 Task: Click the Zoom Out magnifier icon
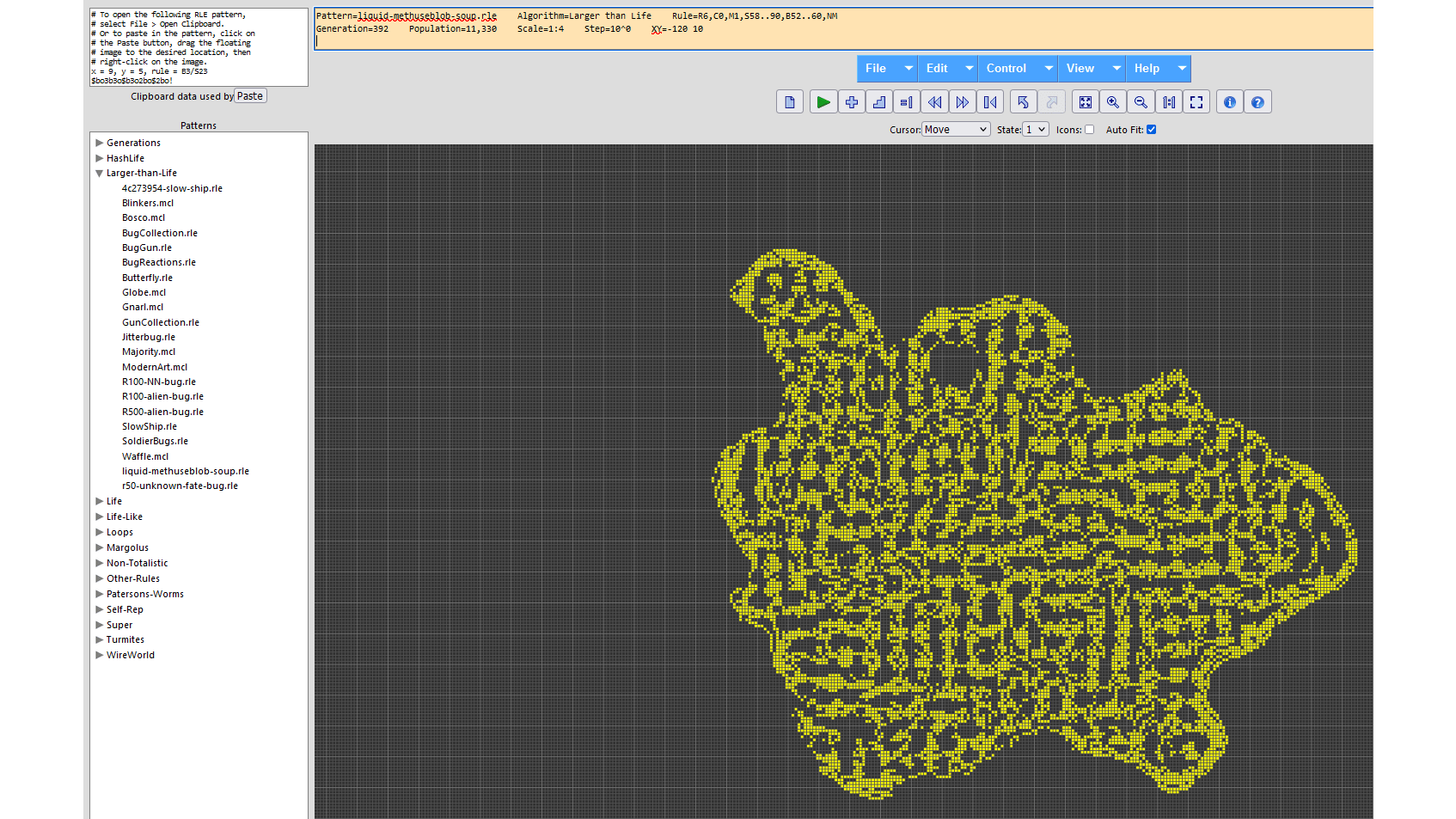pos(1141,102)
